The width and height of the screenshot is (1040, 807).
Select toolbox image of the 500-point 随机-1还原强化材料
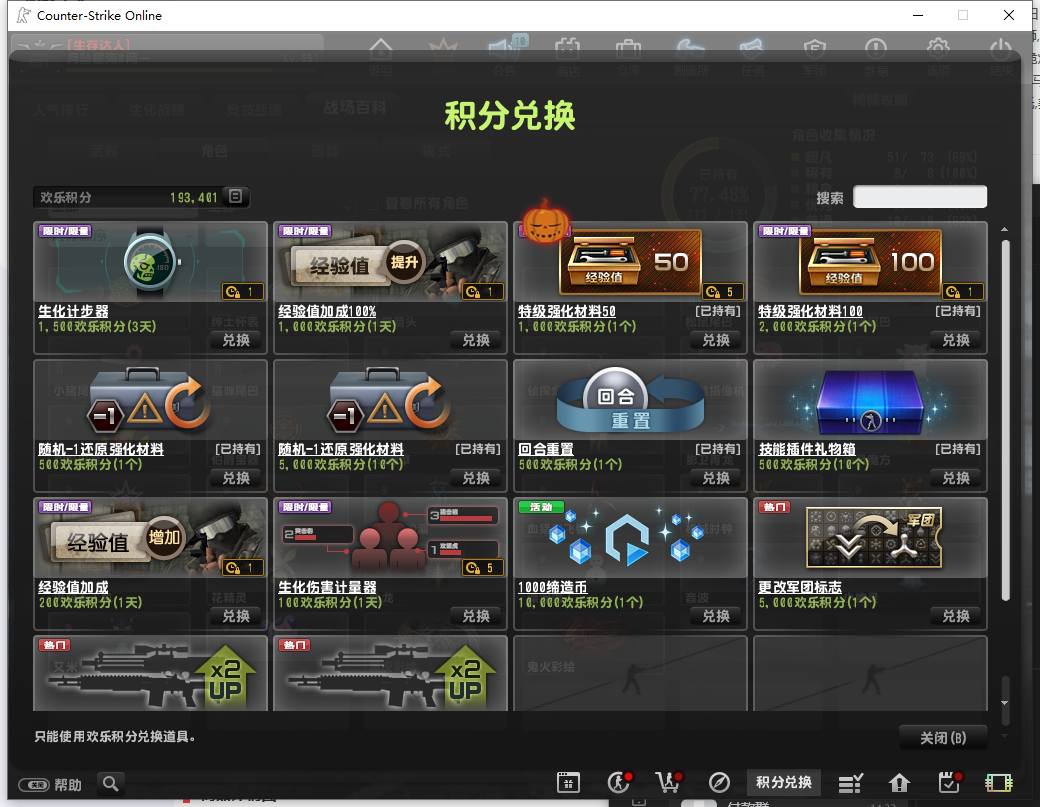[x=151, y=400]
